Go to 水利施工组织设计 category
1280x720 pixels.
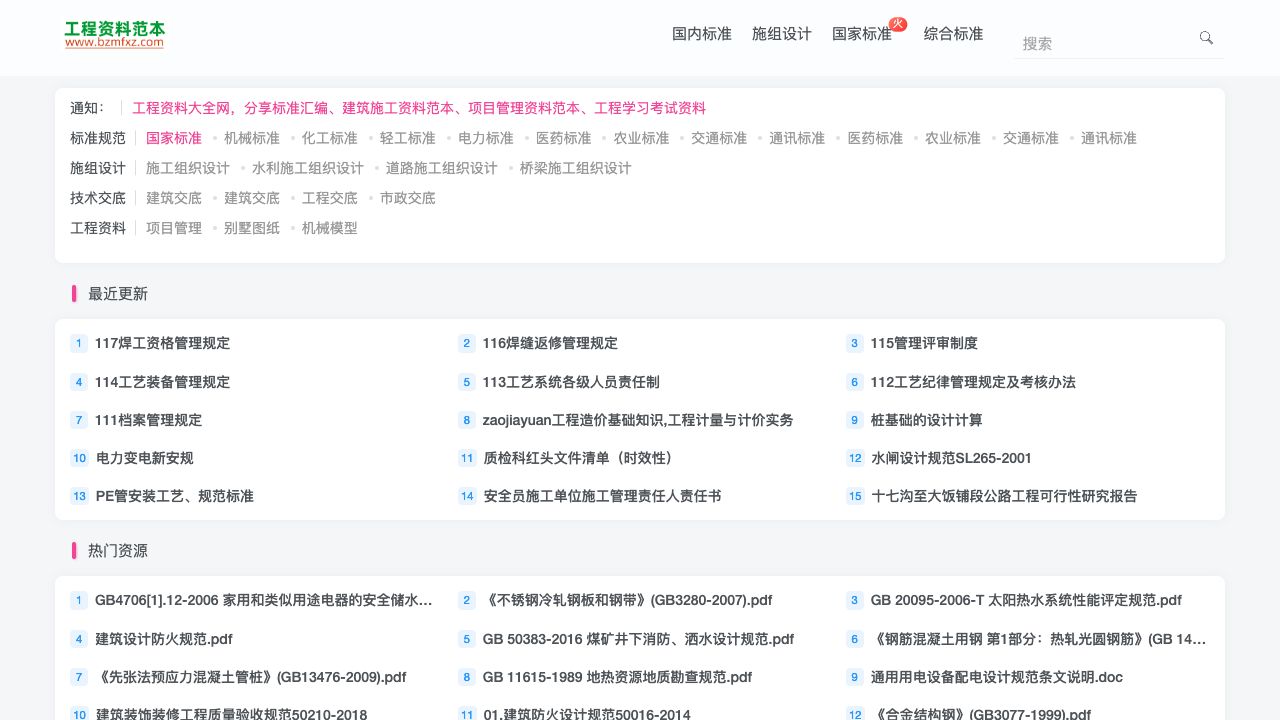[308, 168]
